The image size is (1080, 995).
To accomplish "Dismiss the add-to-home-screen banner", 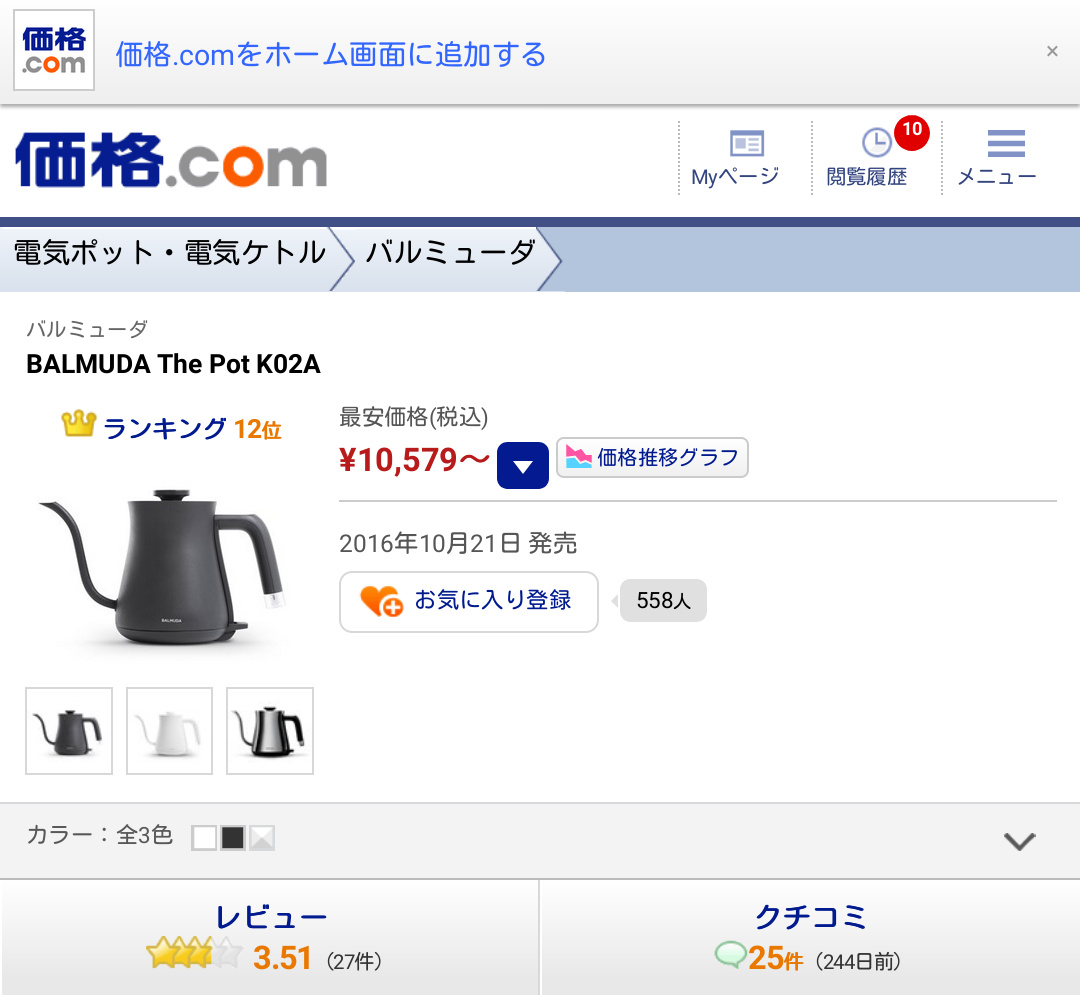I will pyautogui.click(x=1052, y=51).
